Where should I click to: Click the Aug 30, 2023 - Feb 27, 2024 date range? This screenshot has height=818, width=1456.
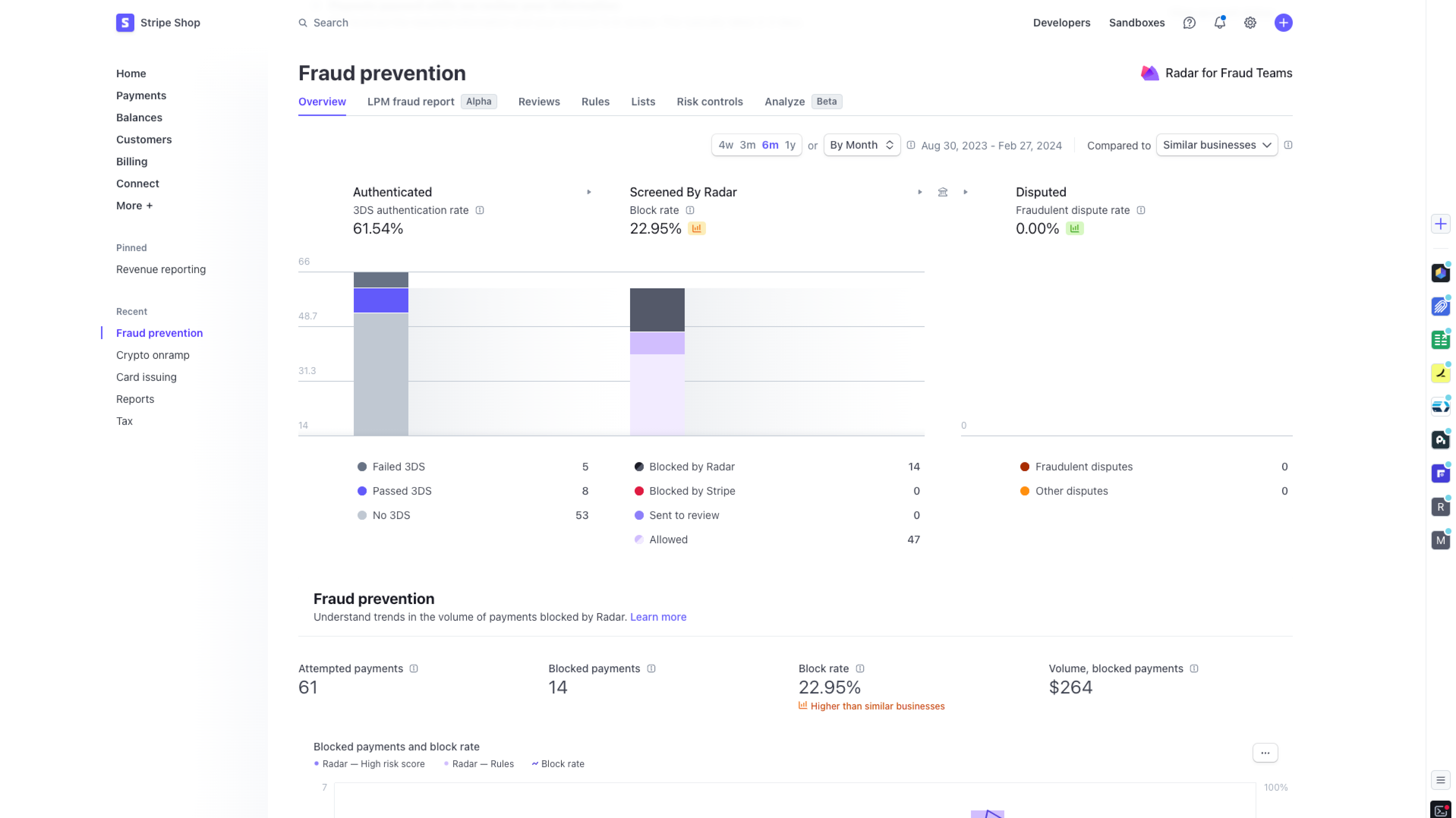(x=992, y=146)
